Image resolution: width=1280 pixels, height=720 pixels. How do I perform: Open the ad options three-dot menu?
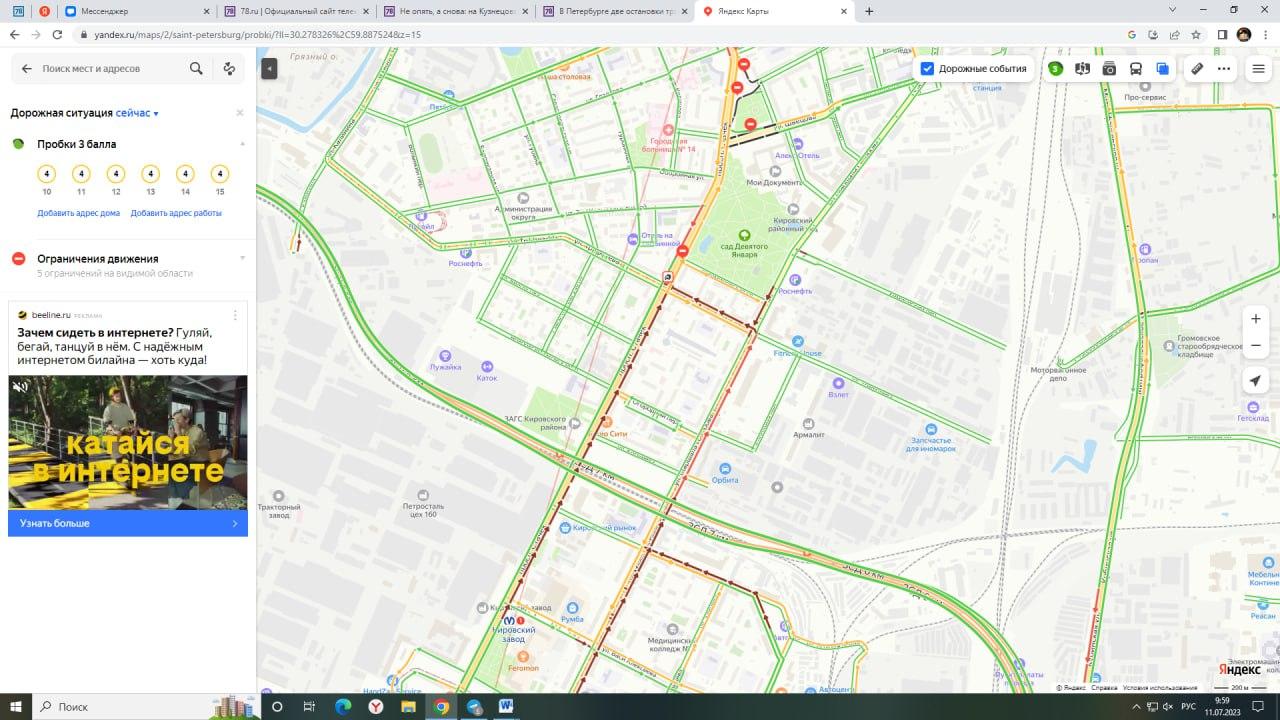pos(236,315)
